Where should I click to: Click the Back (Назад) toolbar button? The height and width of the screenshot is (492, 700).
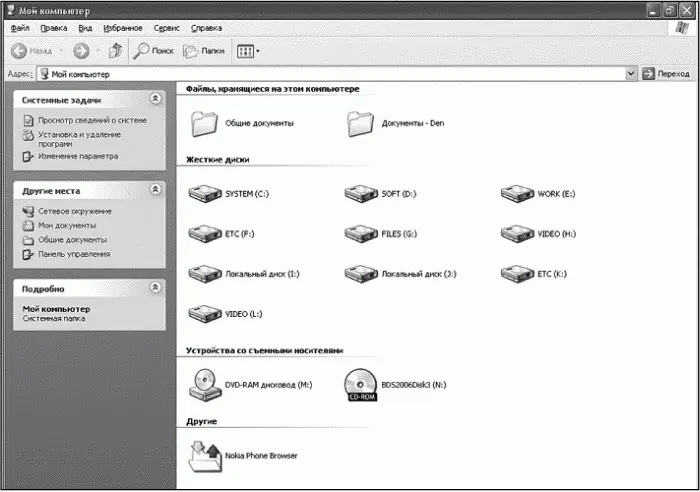tap(32, 50)
